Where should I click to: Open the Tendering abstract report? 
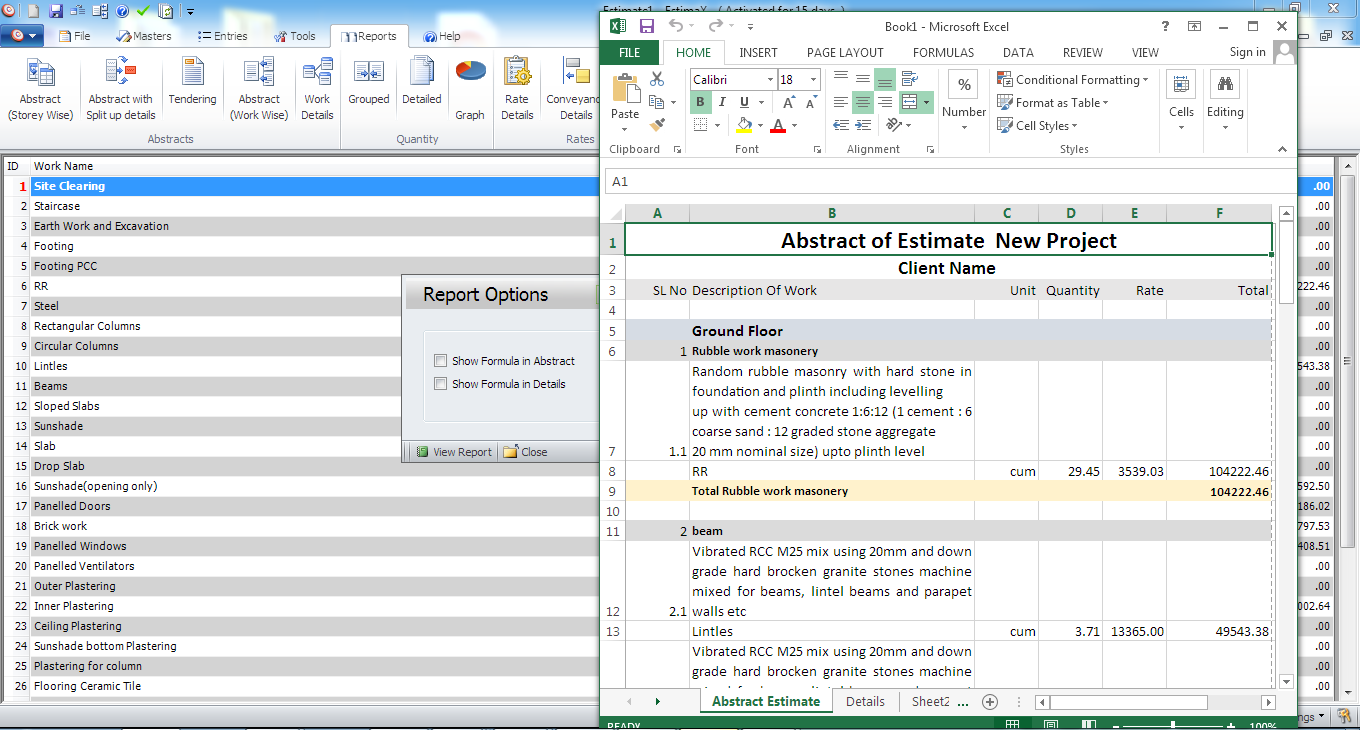[x=192, y=84]
